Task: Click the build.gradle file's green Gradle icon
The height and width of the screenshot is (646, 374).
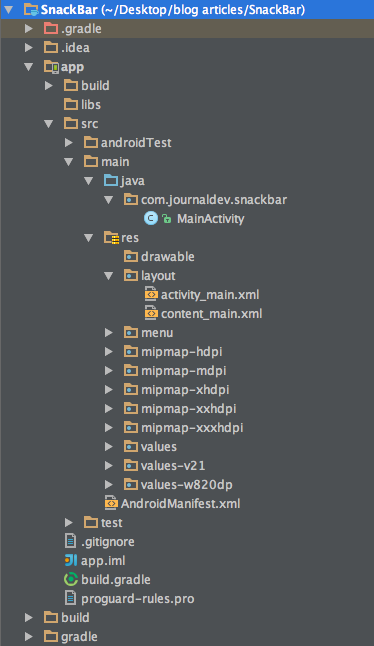Action: point(71,579)
